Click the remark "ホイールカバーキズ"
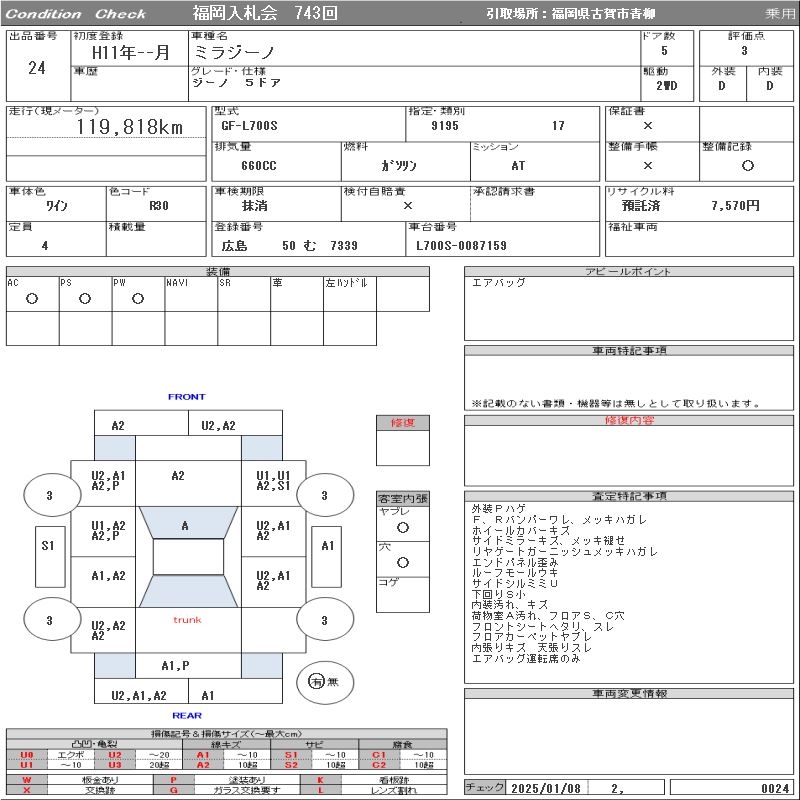This screenshot has width=800, height=800. [x=521, y=530]
